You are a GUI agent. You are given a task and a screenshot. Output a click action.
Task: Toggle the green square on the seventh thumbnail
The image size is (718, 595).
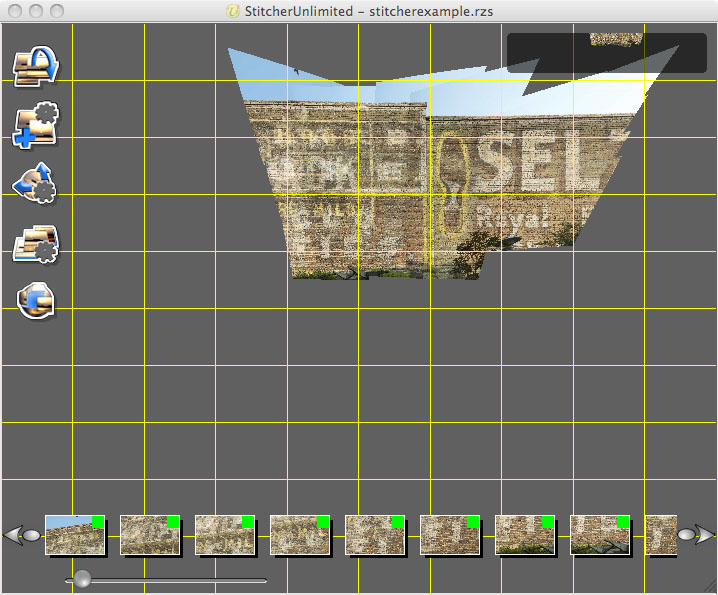[548, 522]
